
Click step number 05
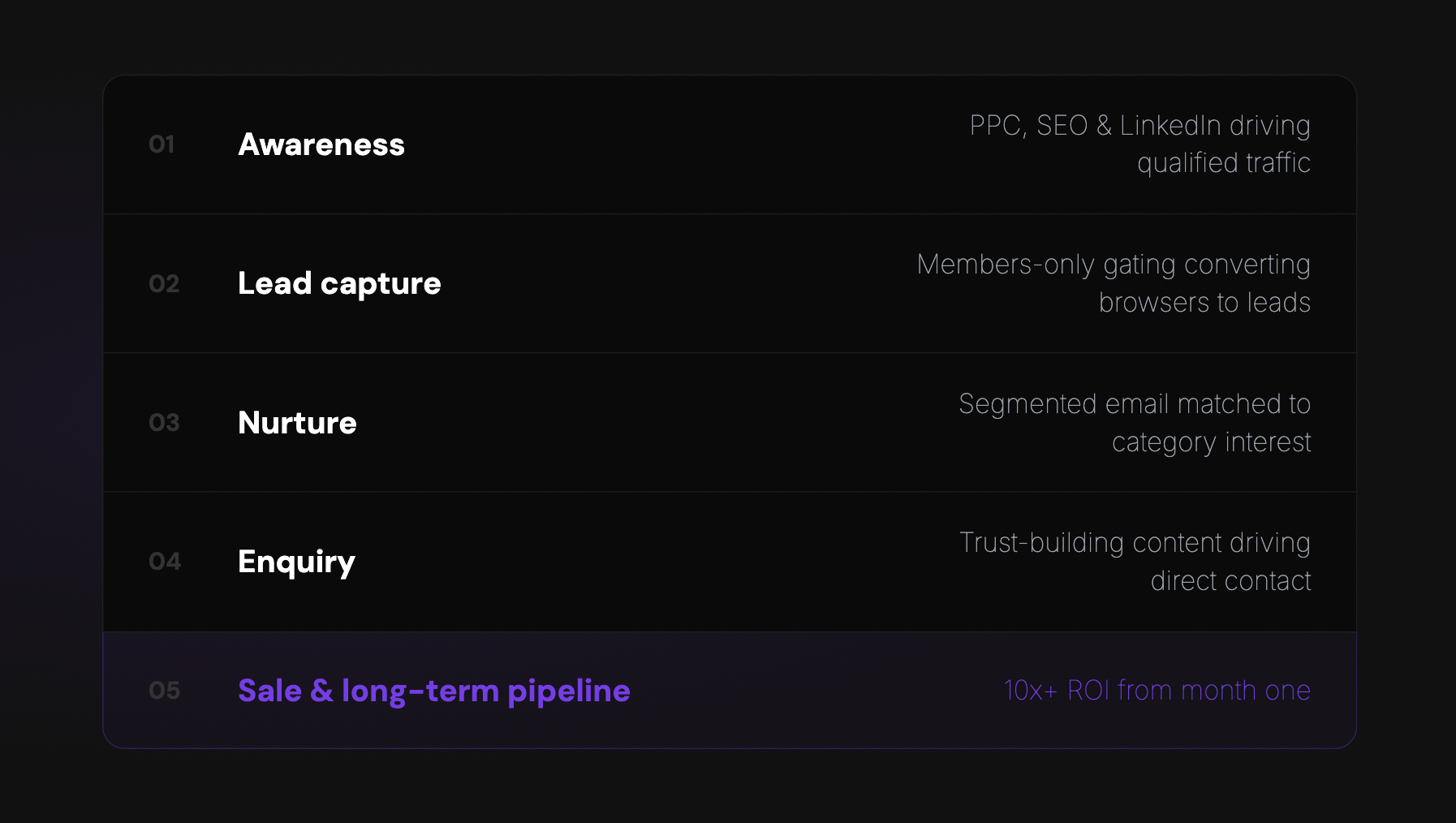(x=164, y=691)
